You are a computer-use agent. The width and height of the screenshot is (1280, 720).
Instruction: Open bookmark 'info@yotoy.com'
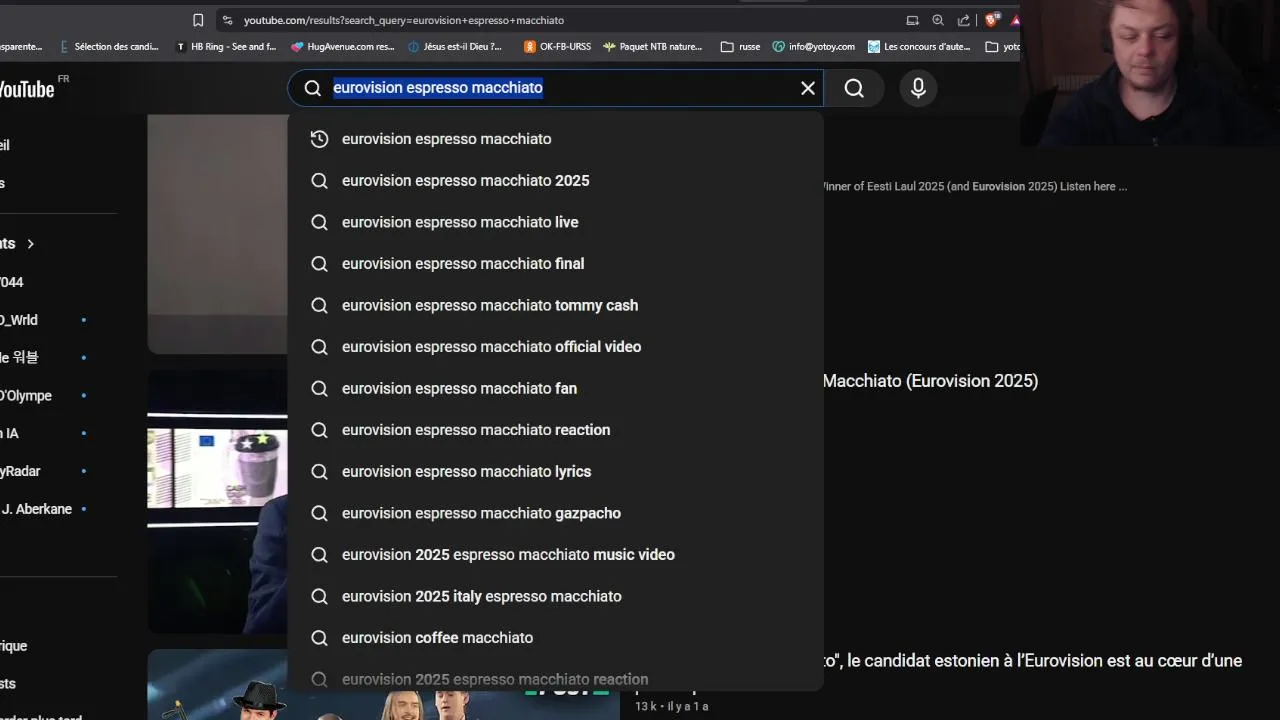813,46
